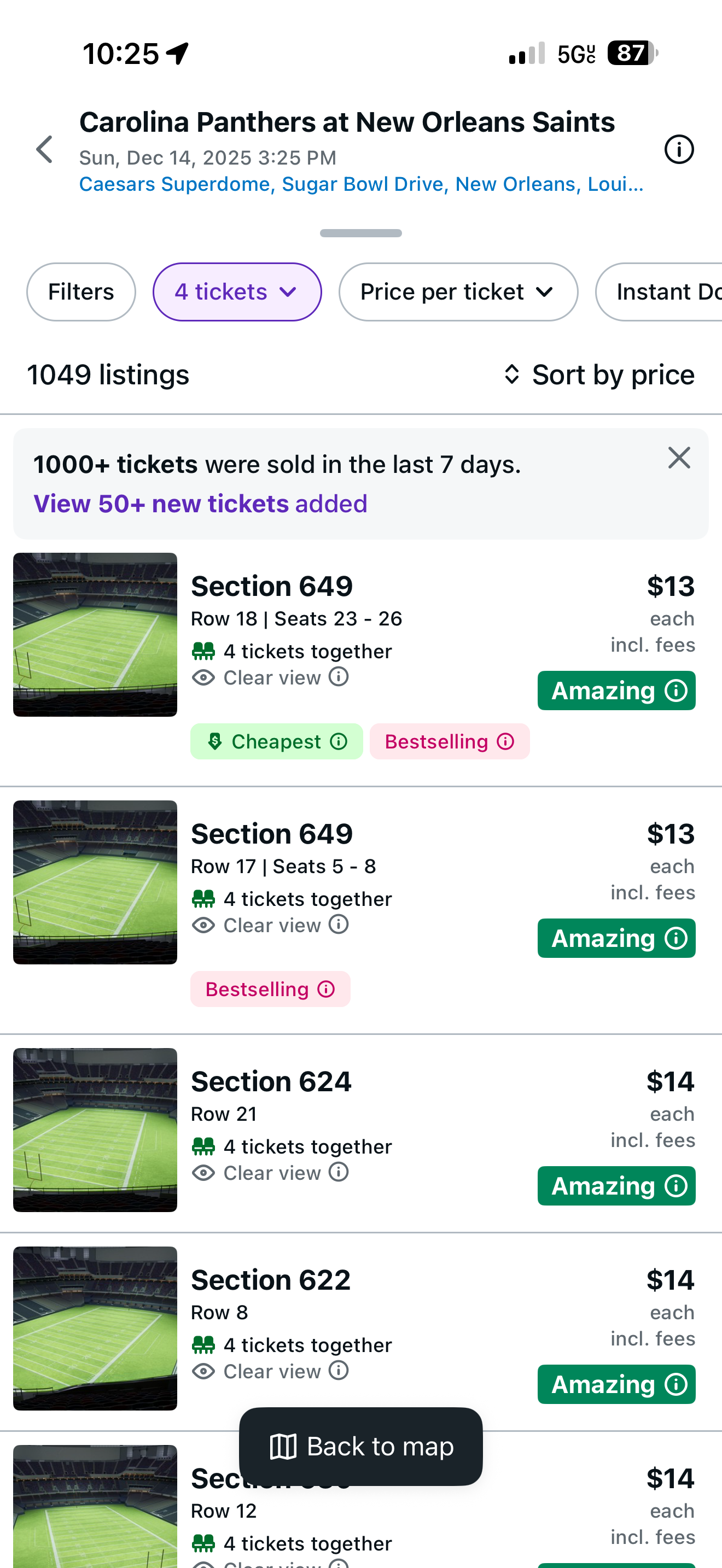Screen dimensions: 722x1568
Task: Tap the Back to map button
Action: tap(361, 1446)
